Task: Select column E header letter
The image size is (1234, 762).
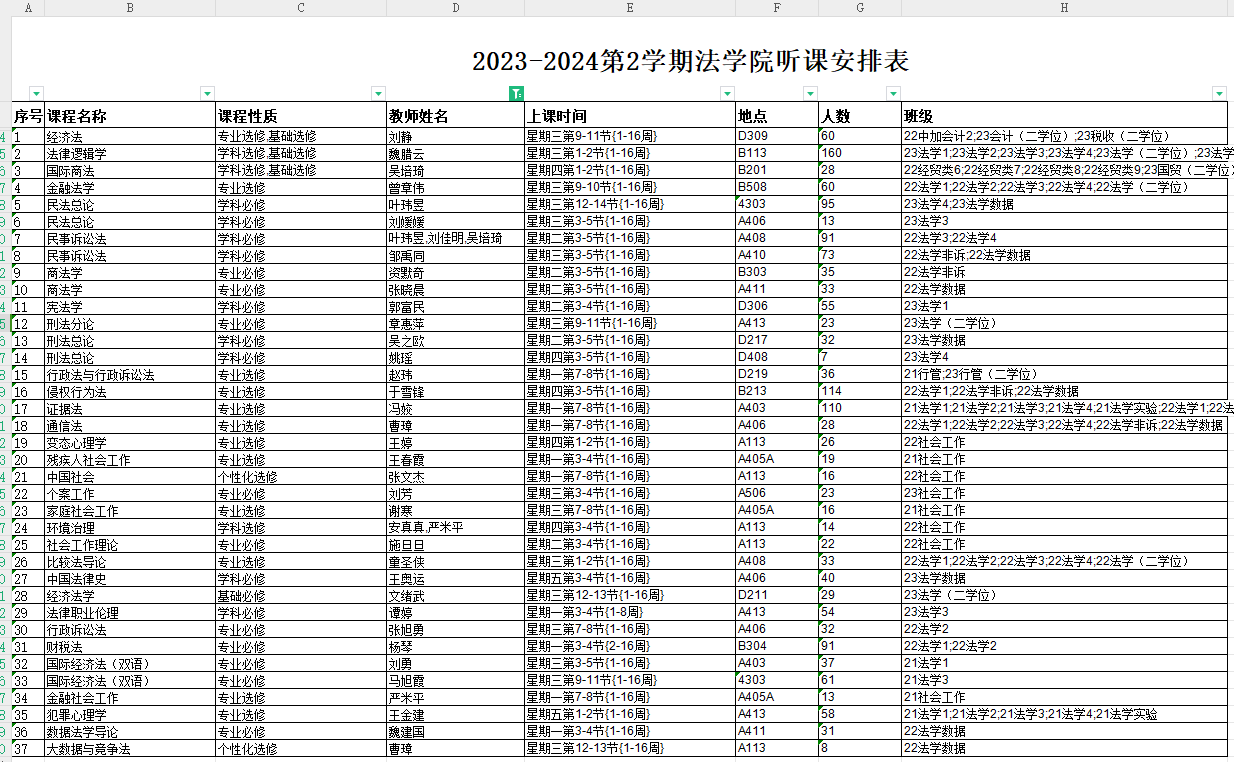Action: [629, 7]
